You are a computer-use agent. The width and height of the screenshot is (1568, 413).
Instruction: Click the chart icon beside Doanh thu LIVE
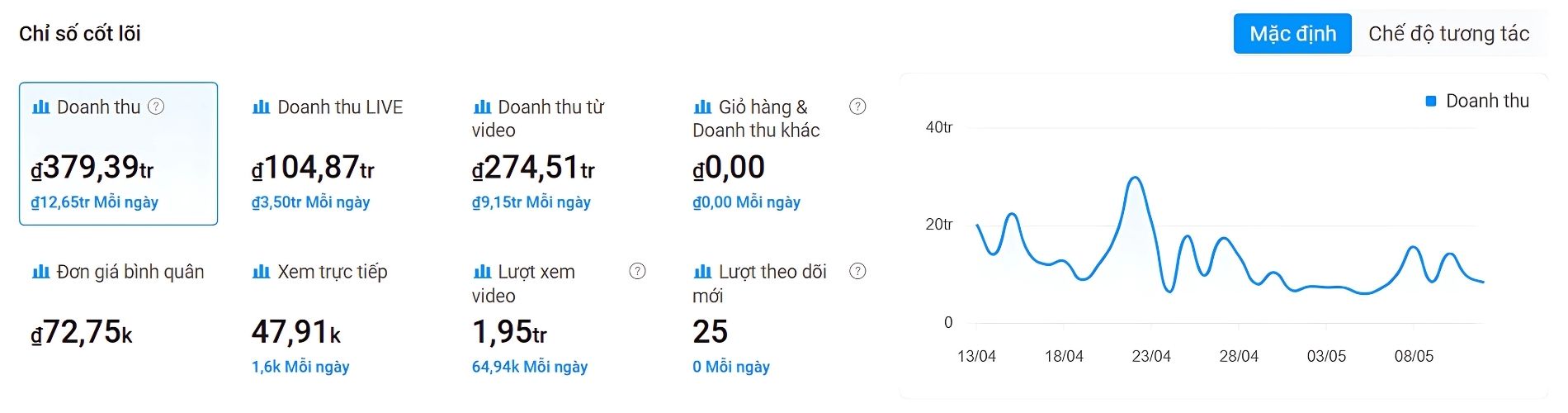261,107
